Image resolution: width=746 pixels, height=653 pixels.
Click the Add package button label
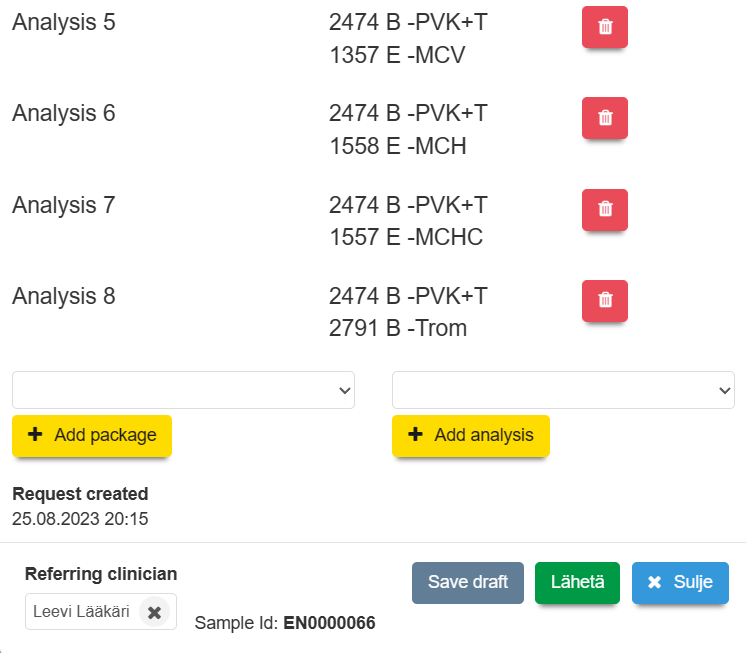click(x=105, y=435)
